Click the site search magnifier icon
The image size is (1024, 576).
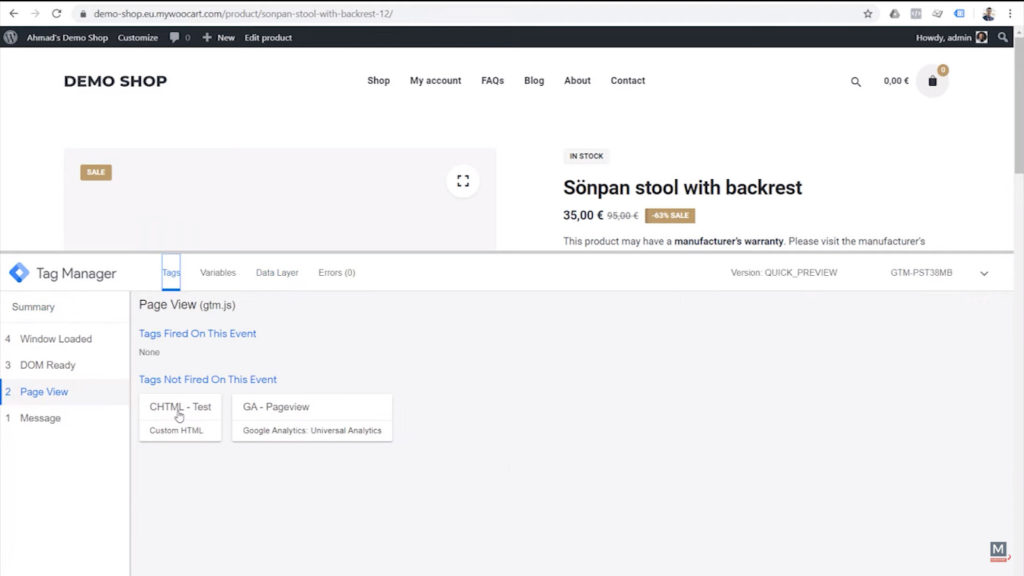coord(855,80)
